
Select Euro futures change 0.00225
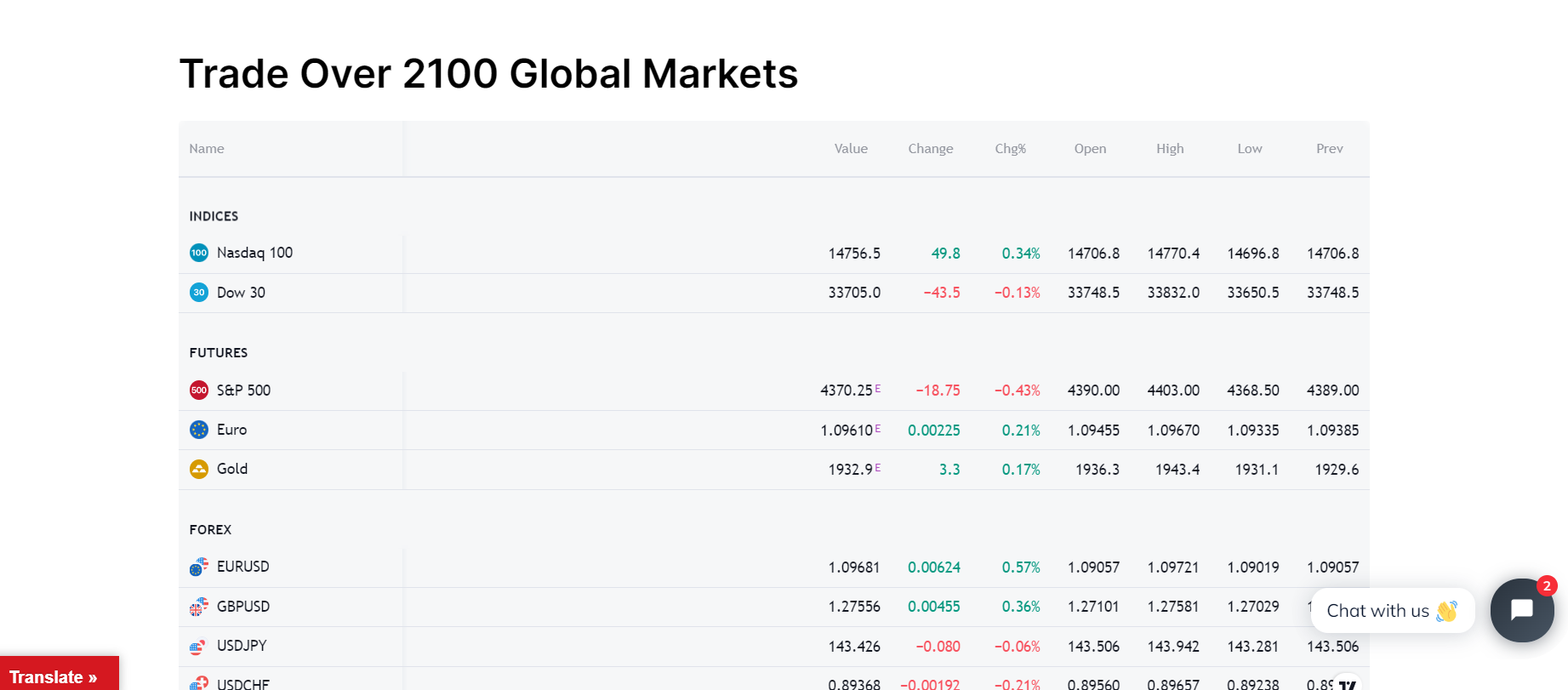pos(934,431)
